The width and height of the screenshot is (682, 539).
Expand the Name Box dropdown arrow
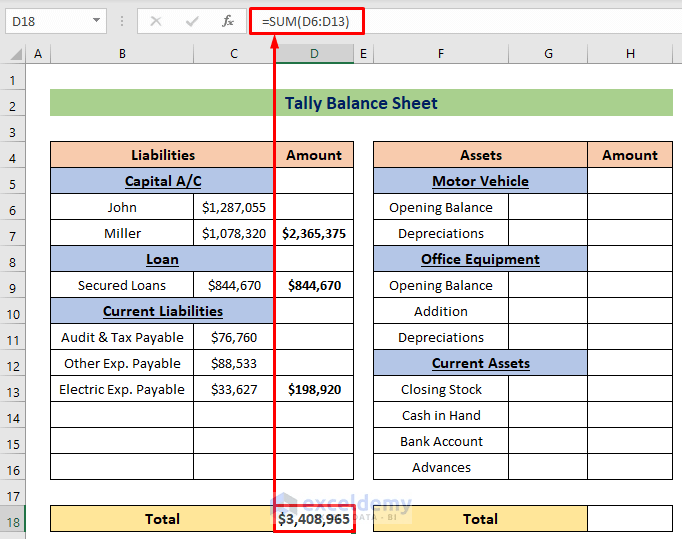(97, 20)
